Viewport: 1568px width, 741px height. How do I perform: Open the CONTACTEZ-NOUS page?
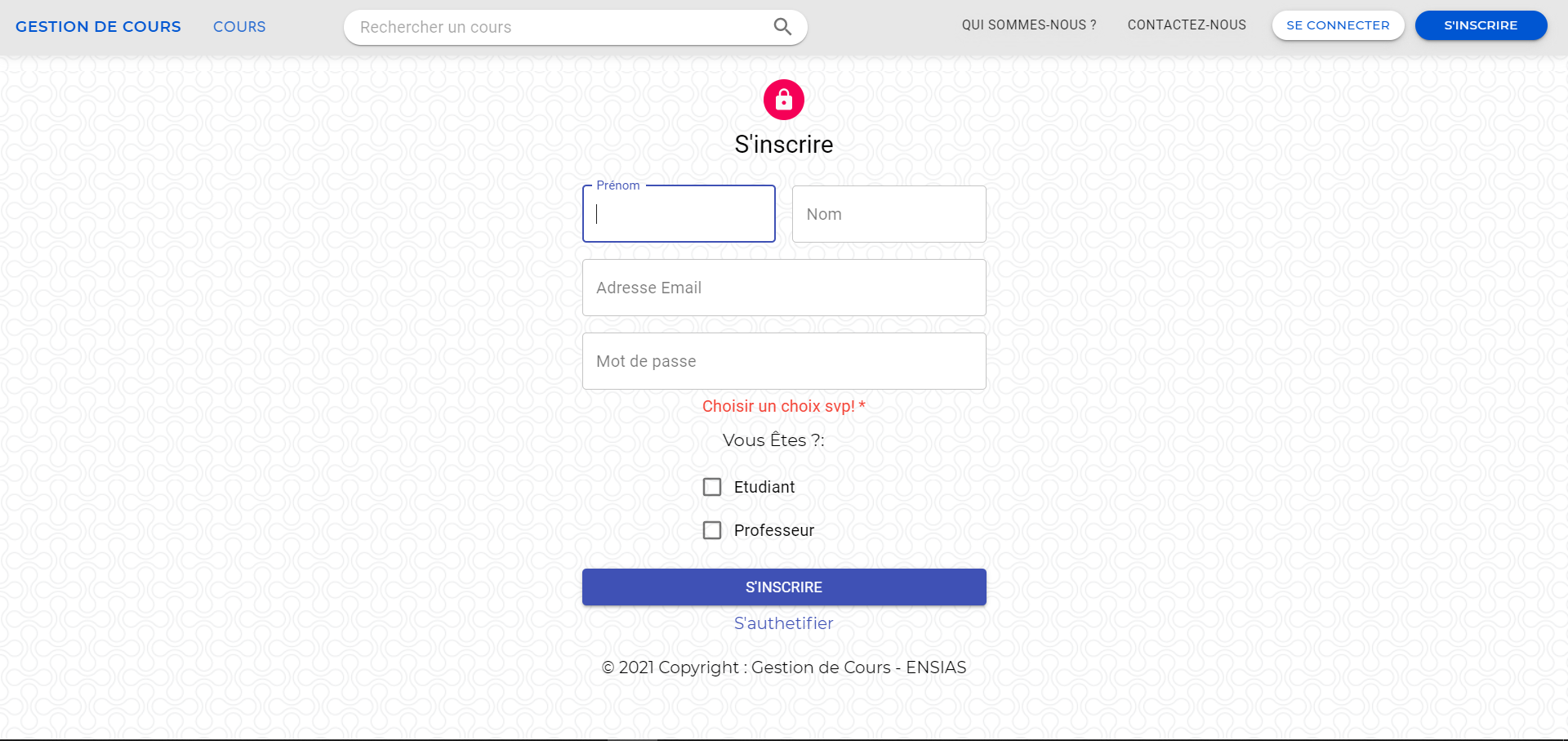pyautogui.click(x=1186, y=25)
